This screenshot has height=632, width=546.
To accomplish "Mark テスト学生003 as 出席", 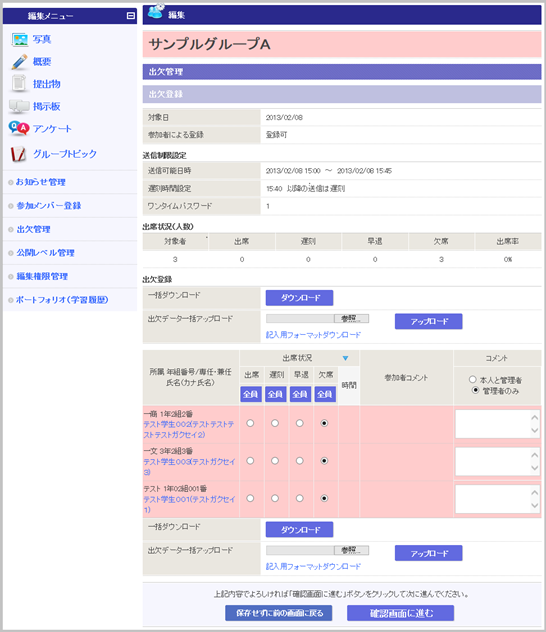I will tap(250, 461).
